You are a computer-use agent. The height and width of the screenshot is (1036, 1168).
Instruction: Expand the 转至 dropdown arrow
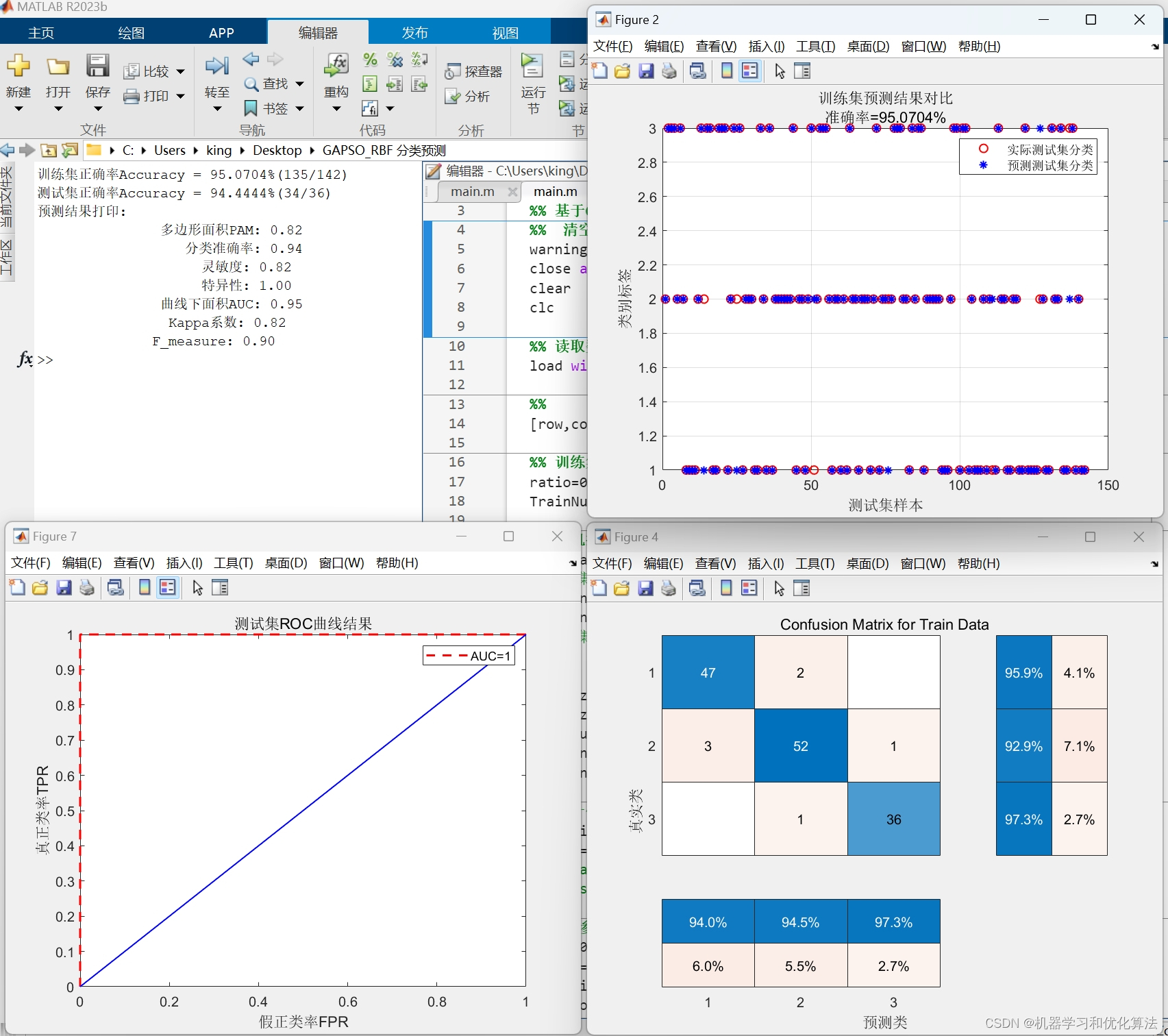[217, 108]
